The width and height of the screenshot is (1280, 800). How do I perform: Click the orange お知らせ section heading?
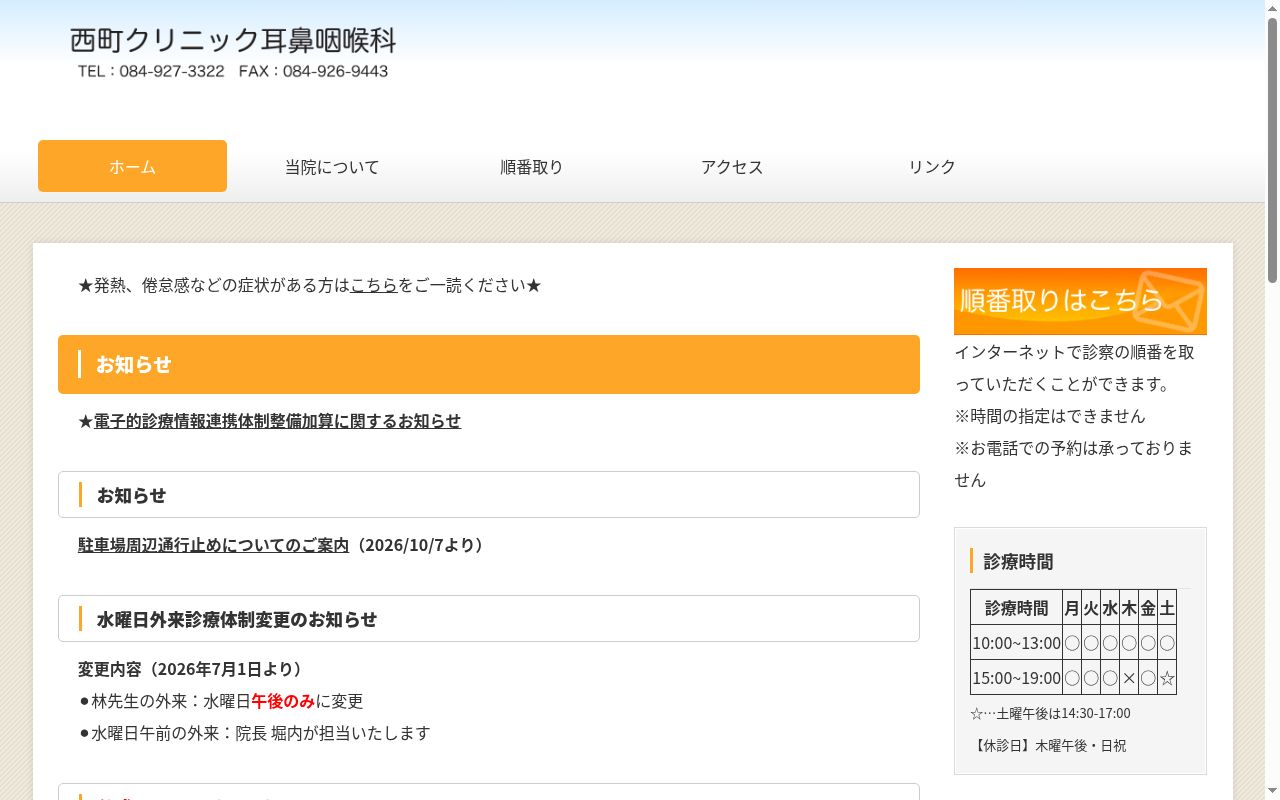point(489,364)
